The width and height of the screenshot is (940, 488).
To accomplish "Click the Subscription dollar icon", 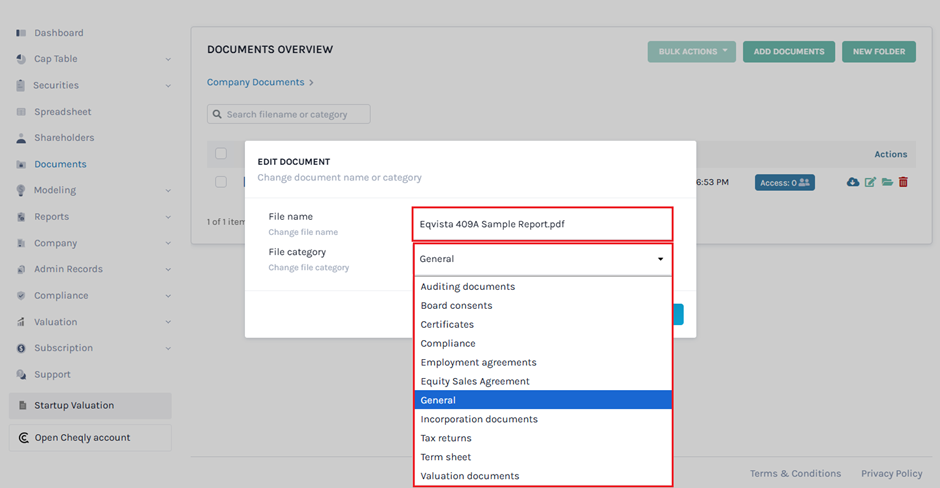I will [21, 348].
